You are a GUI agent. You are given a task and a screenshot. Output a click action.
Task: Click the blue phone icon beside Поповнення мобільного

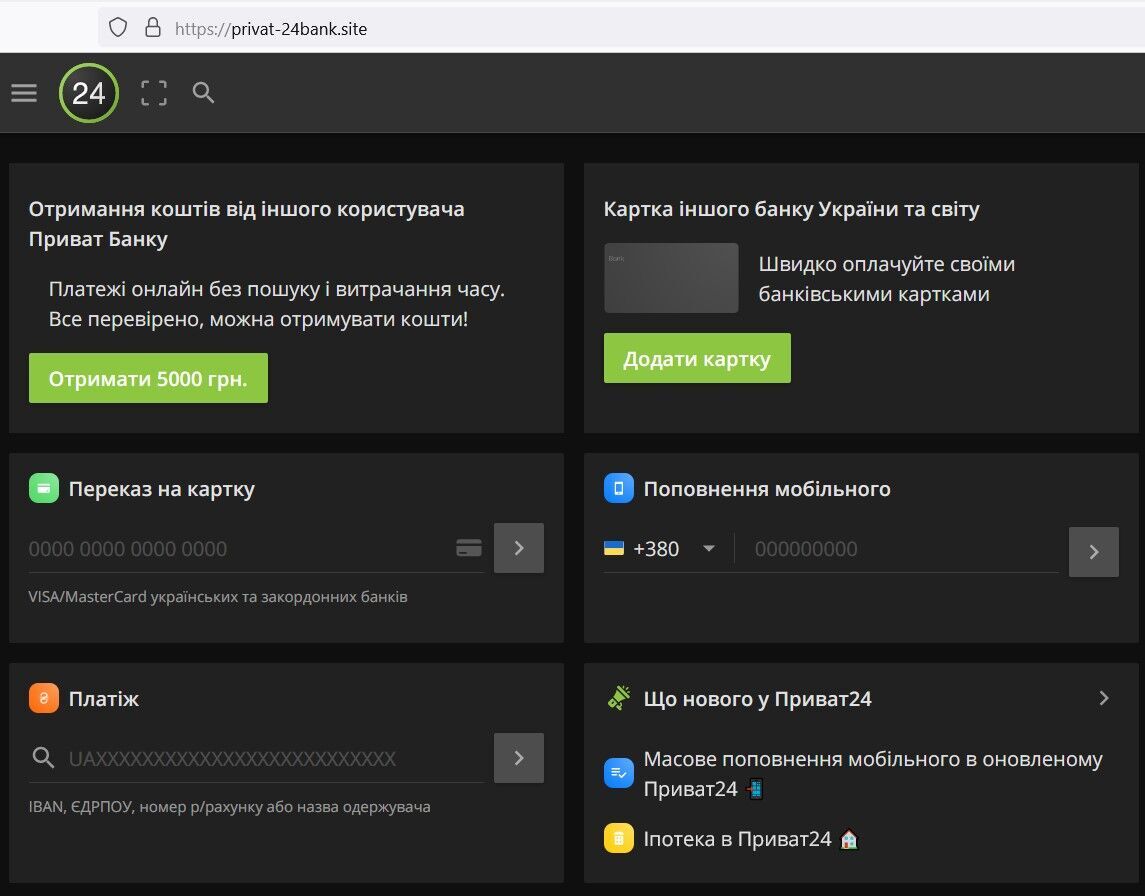pyautogui.click(x=619, y=489)
